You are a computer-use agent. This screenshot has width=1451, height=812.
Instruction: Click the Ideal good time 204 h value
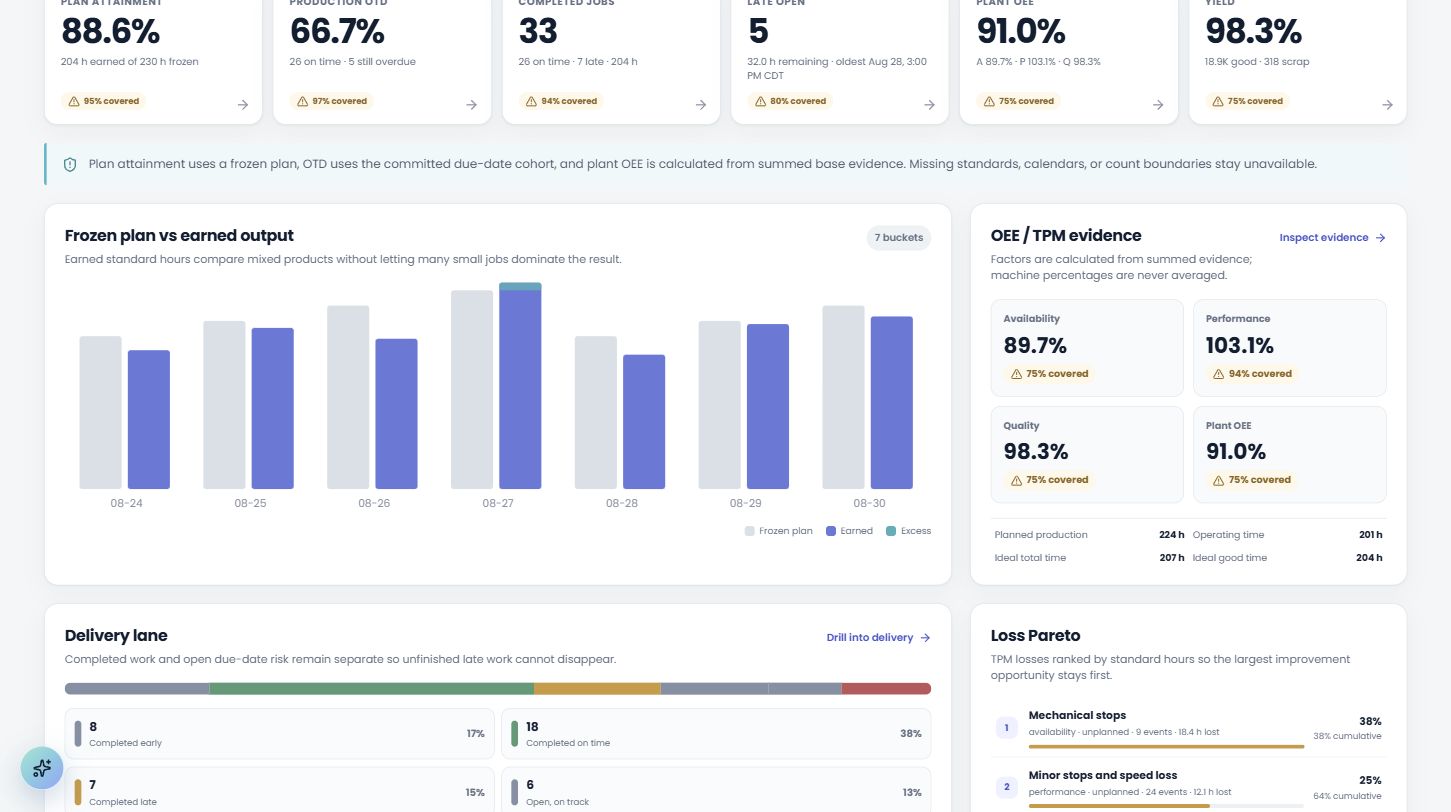[1370, 558]
